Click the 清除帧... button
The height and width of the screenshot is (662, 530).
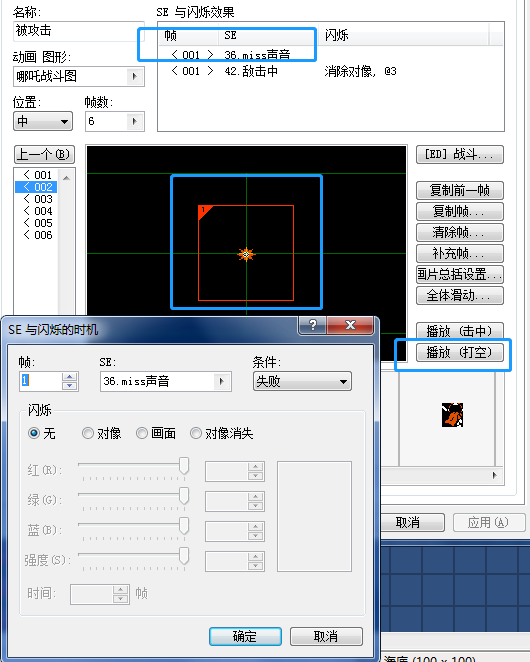(459, 232)
